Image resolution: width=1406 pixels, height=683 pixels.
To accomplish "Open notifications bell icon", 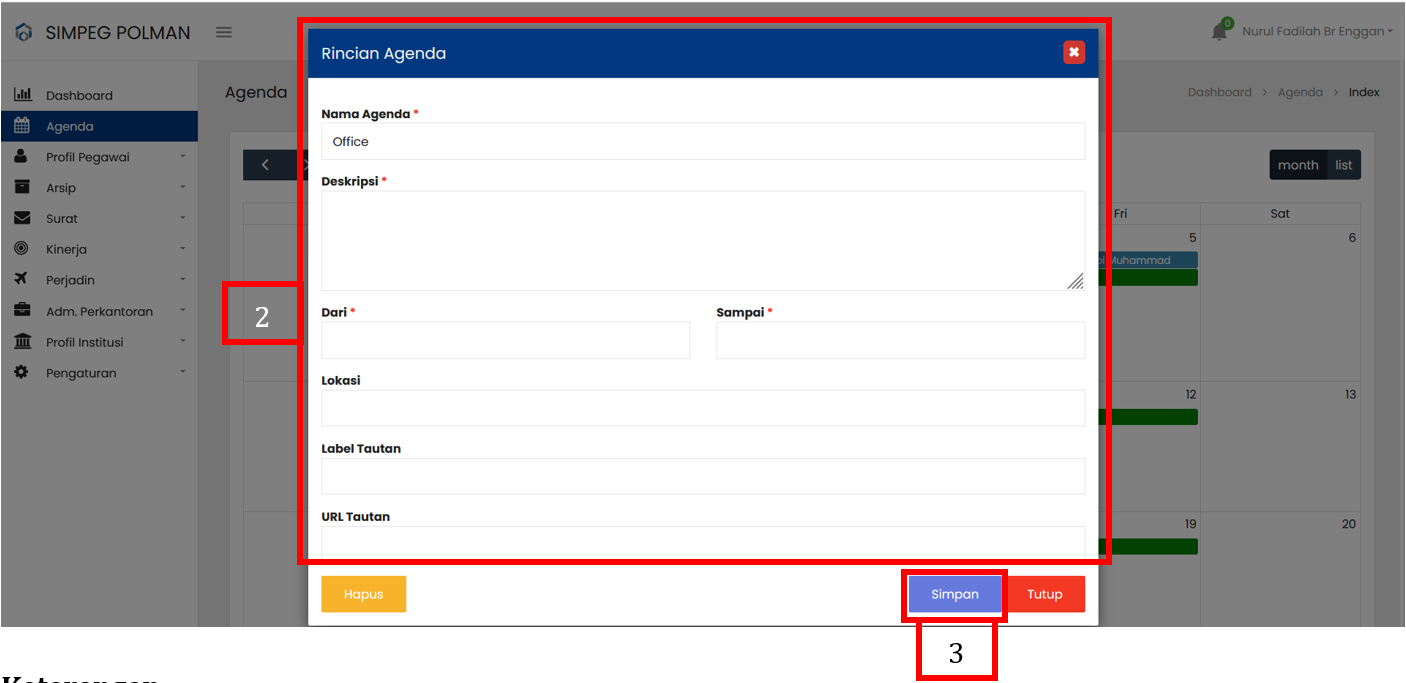I will (x=1219, y=32).
